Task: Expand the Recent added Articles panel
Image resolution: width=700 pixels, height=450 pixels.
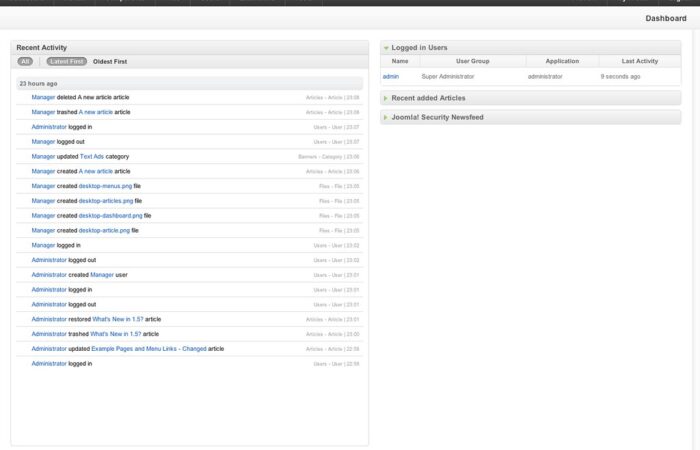Action: point(427,98)
